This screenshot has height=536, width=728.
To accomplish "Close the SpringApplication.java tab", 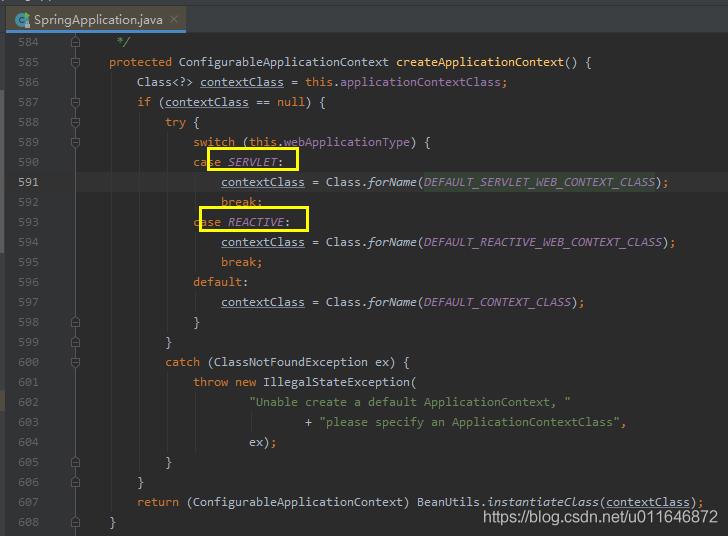I will click(173, 19).
